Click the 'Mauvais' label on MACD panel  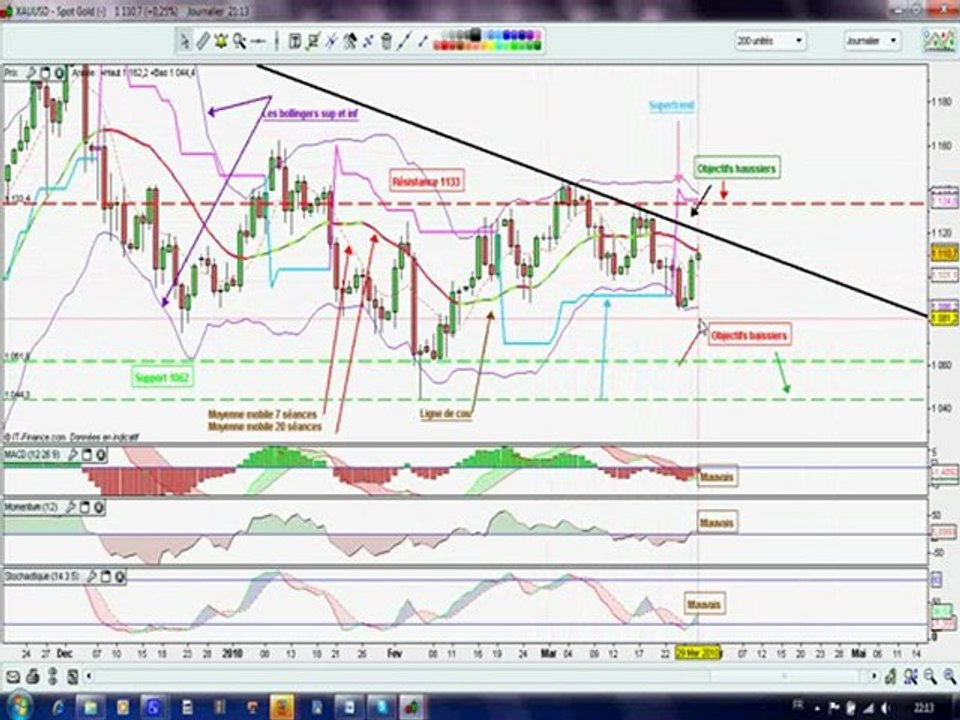click(717, 476)
